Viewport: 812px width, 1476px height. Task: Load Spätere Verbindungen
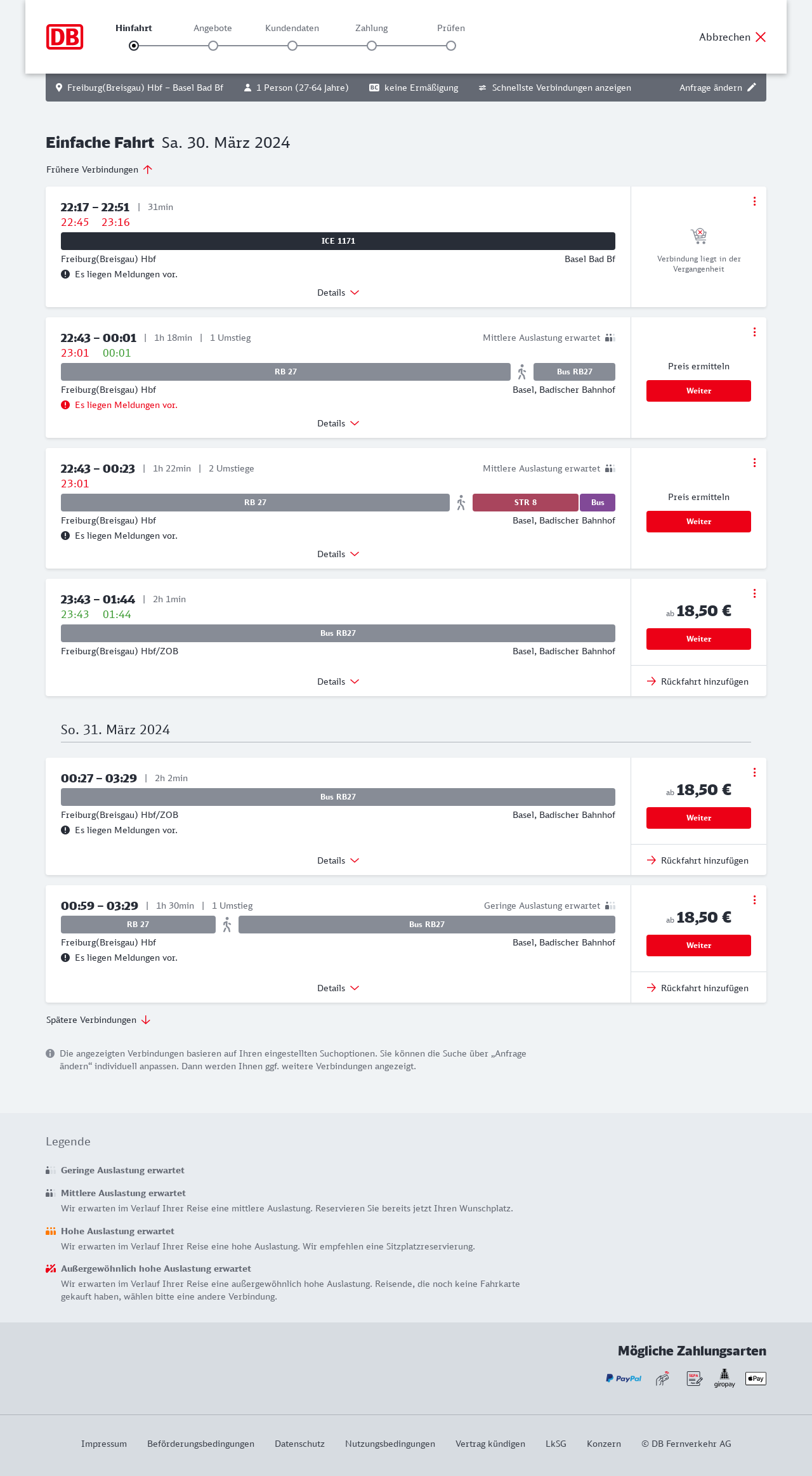click(x=98, y=1020)
